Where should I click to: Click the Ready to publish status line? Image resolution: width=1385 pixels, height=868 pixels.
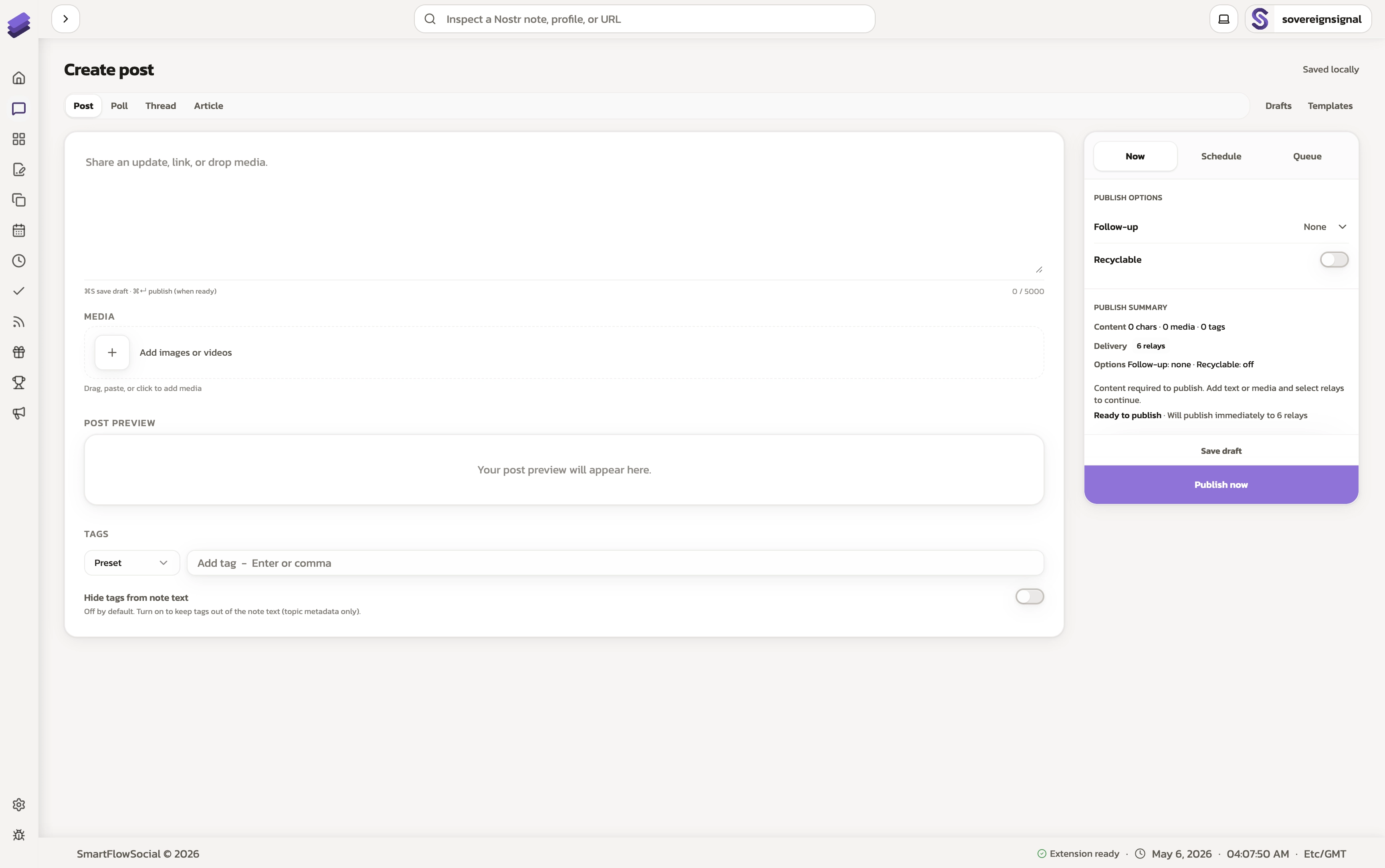click(x=1200, y=415)
